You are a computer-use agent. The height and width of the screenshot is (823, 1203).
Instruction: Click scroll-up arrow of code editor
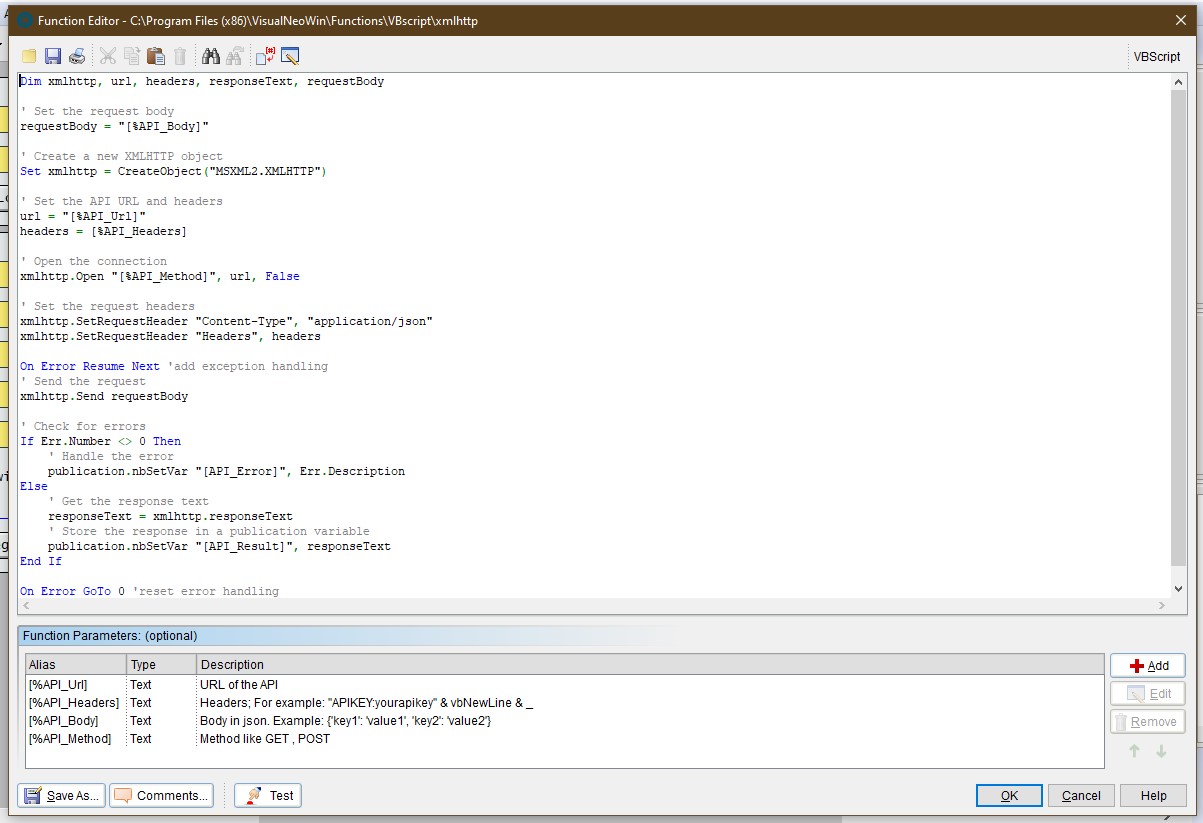pos(1179,81)
